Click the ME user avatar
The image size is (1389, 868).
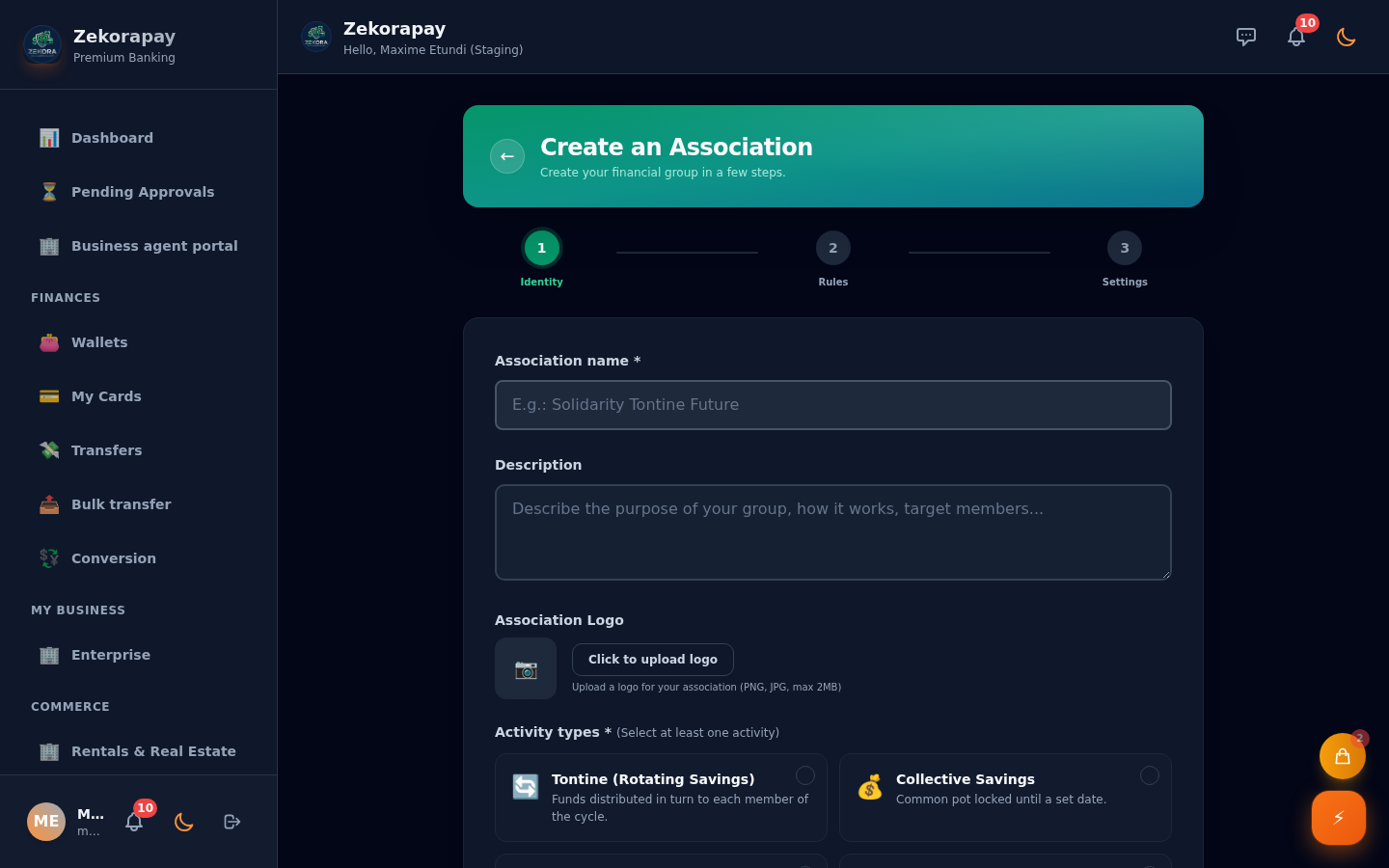[x=46, y=822]
